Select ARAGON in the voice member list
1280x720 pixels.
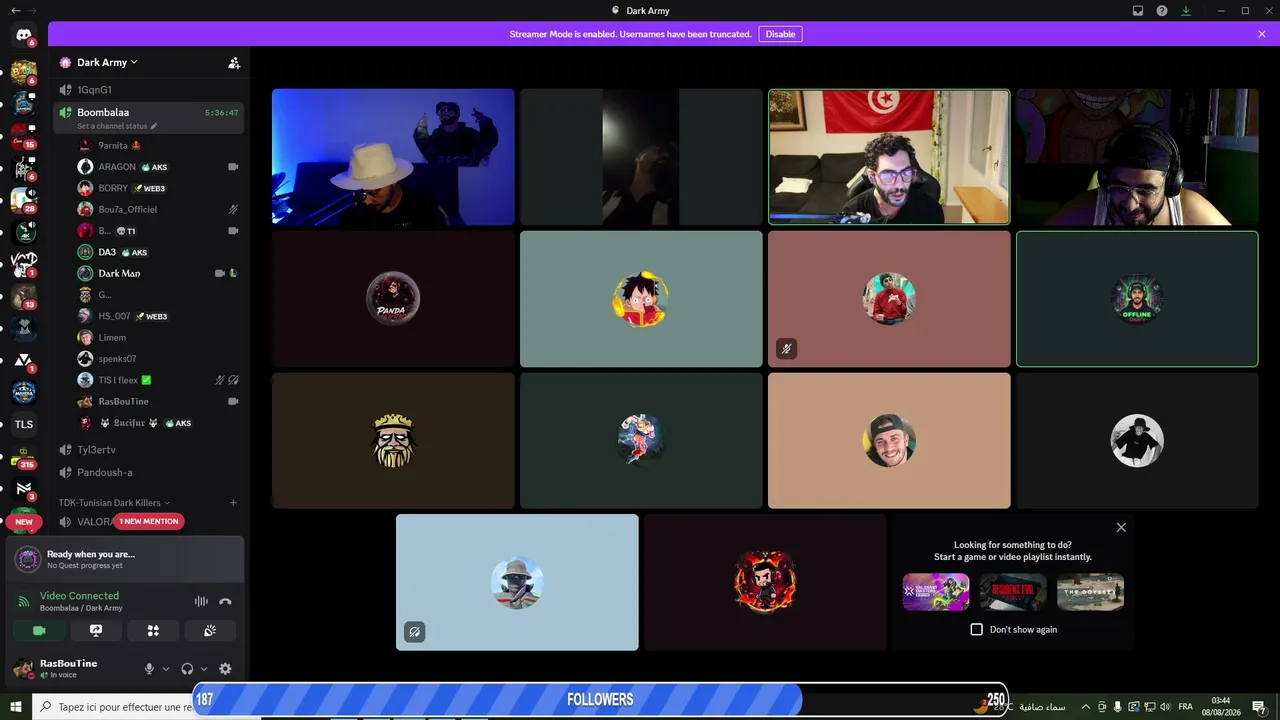tap(160, 167)
